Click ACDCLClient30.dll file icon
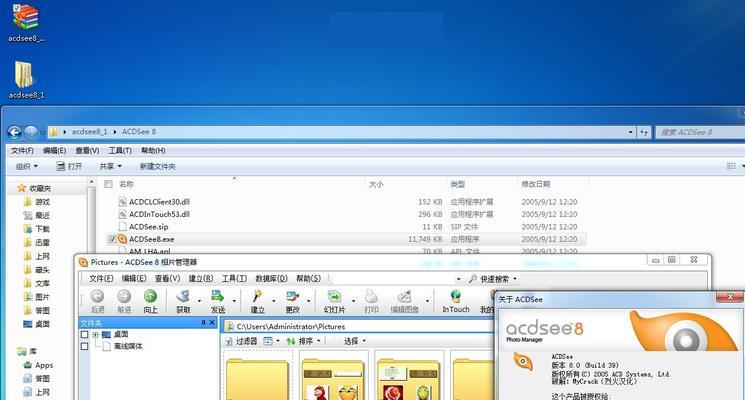The height and width of the screenshot is (400, 745). [122, 202]
